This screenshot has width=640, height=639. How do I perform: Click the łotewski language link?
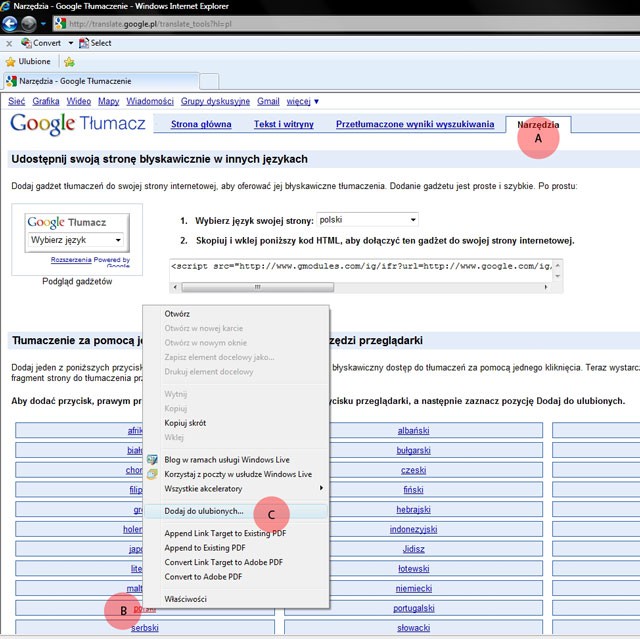(x=413, y=569)
